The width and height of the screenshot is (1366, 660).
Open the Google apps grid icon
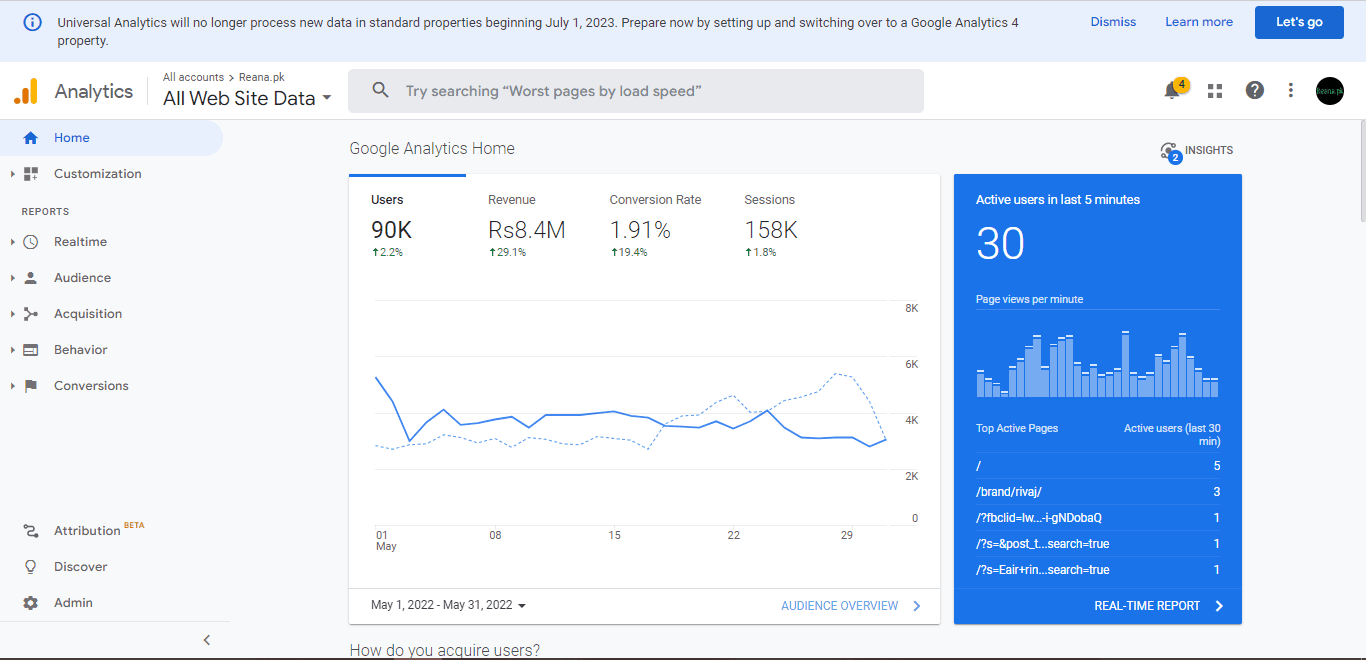pyautogui.click(x=1215, y=91)
